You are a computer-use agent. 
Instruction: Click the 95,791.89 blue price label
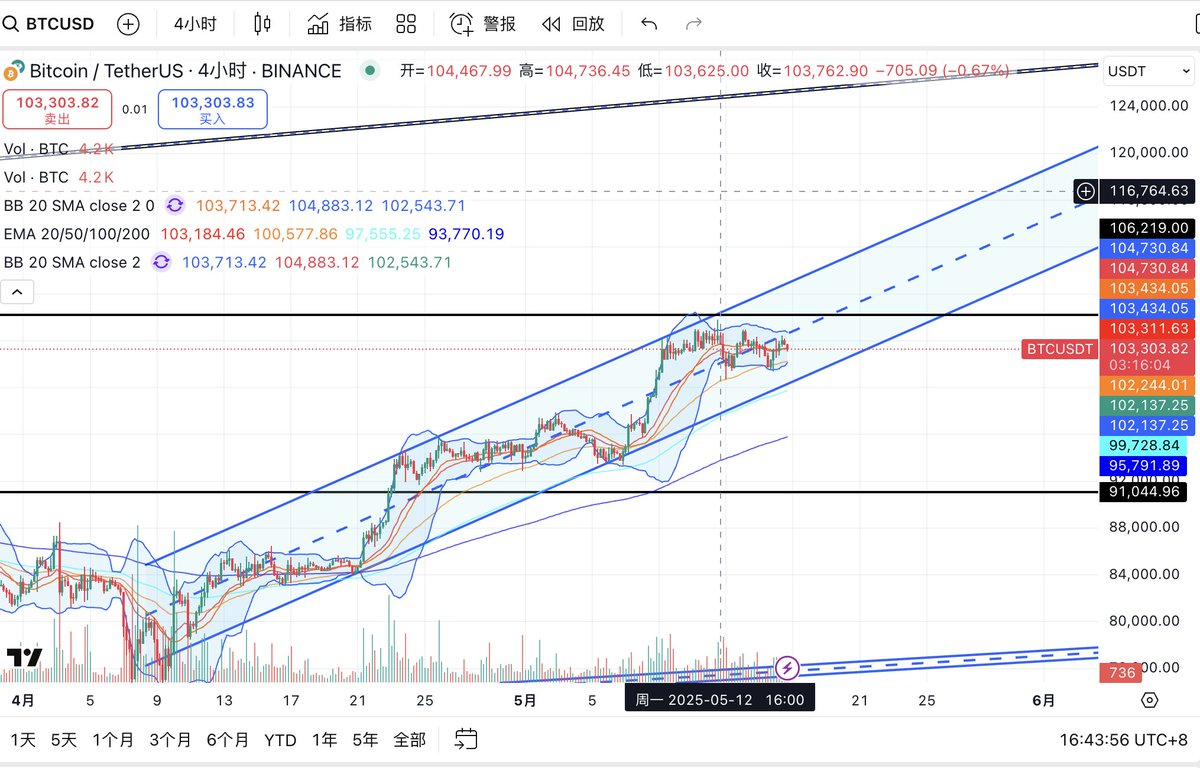point(1145,465)
